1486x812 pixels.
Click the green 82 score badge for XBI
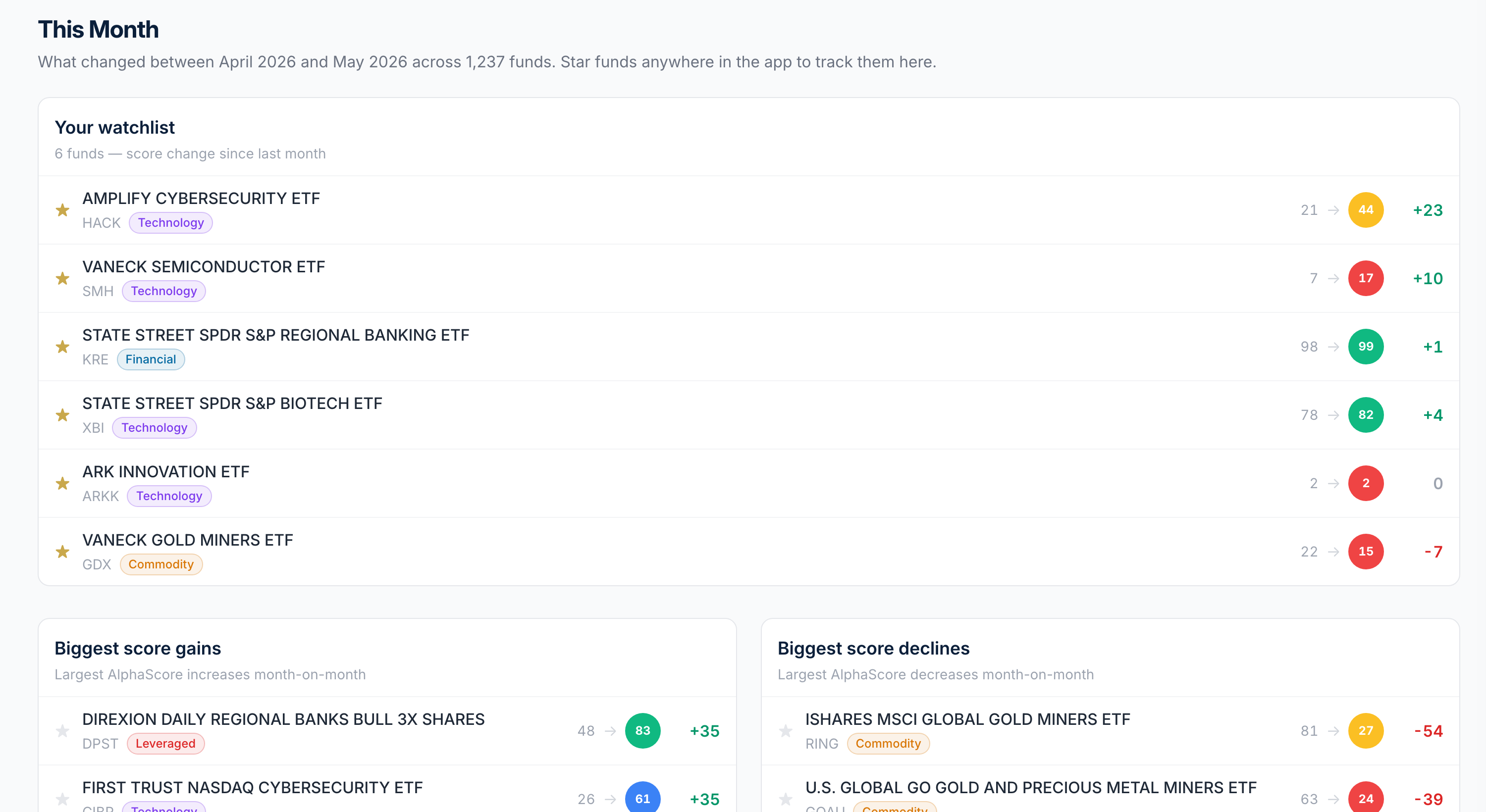[1366, 415]
